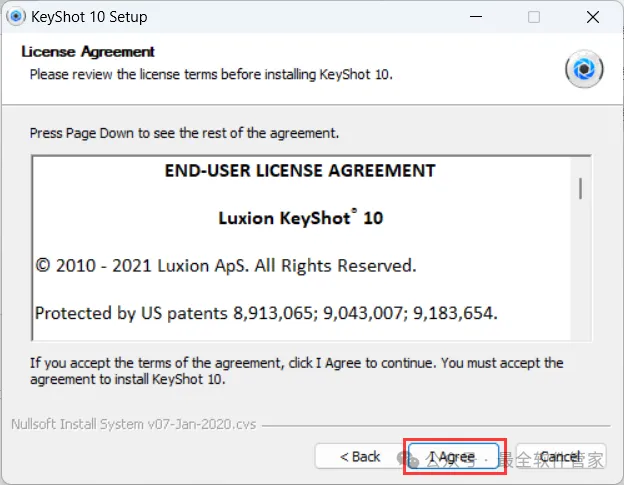Cancel the KeyShot 10 installation
624x485 pixels.
[560, 457]
